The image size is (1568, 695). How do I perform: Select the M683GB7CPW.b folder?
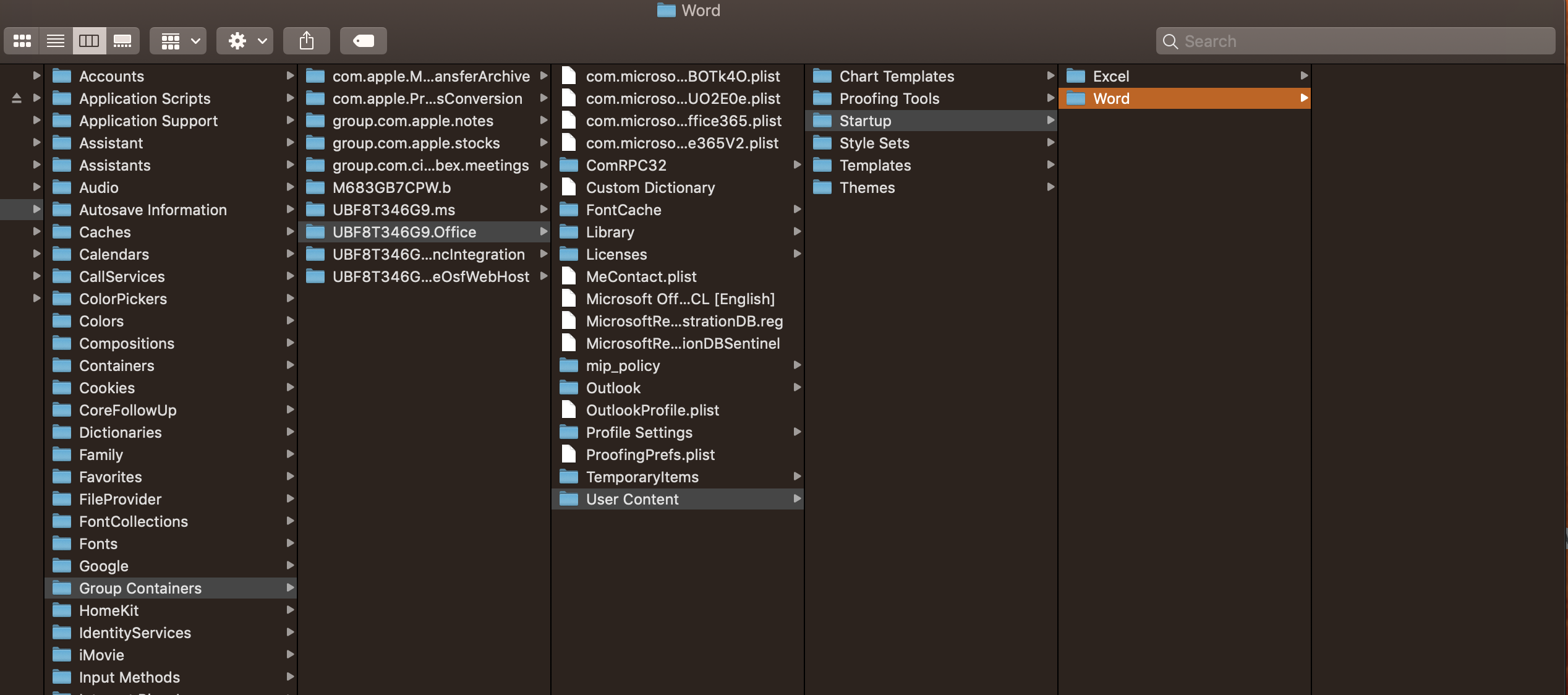424,187
